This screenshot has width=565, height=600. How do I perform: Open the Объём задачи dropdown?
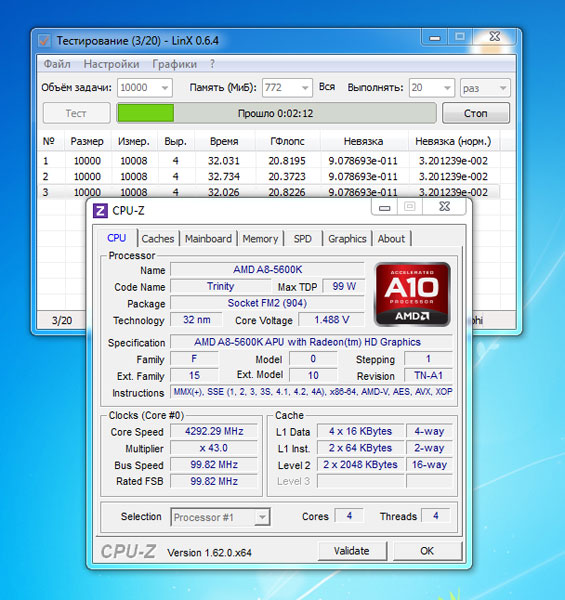165,88
